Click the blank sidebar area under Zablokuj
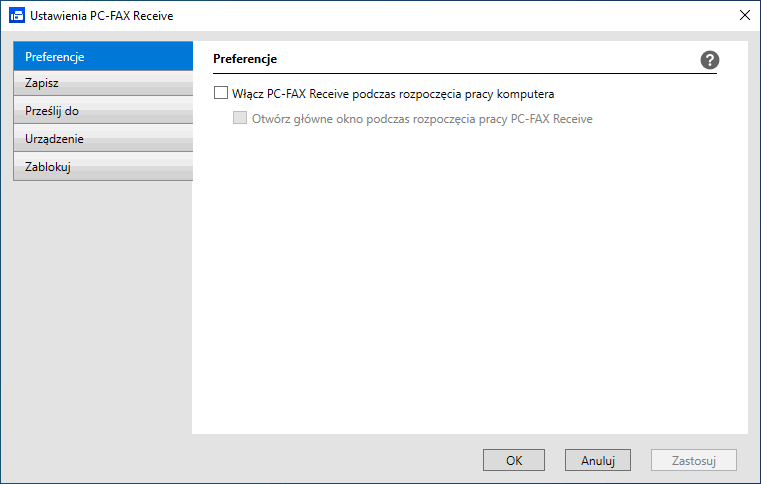Viewport: 761px width, 484px height. (102, 300)
